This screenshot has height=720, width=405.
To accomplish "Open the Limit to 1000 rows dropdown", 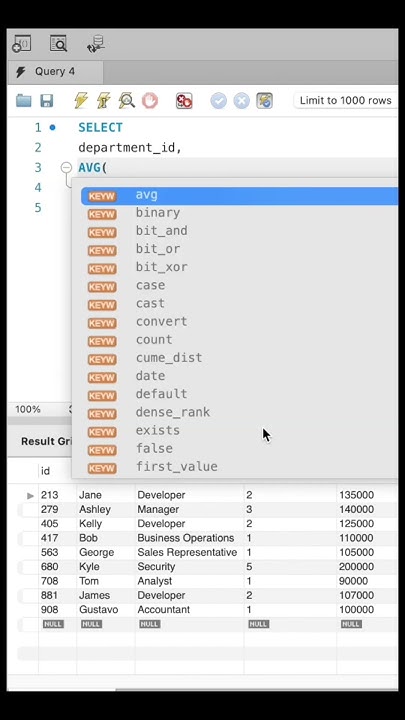I will click(x=345, y=101).
